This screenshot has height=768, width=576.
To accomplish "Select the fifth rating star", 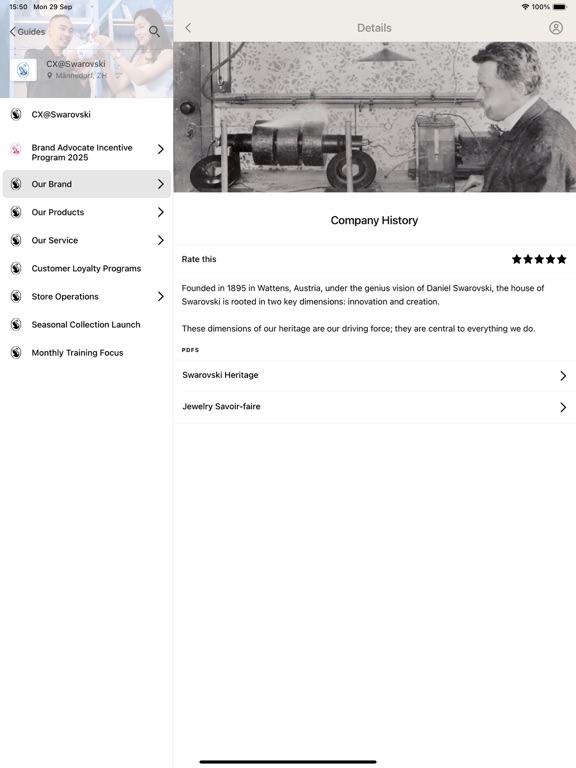I will click(x=562, y=259).
